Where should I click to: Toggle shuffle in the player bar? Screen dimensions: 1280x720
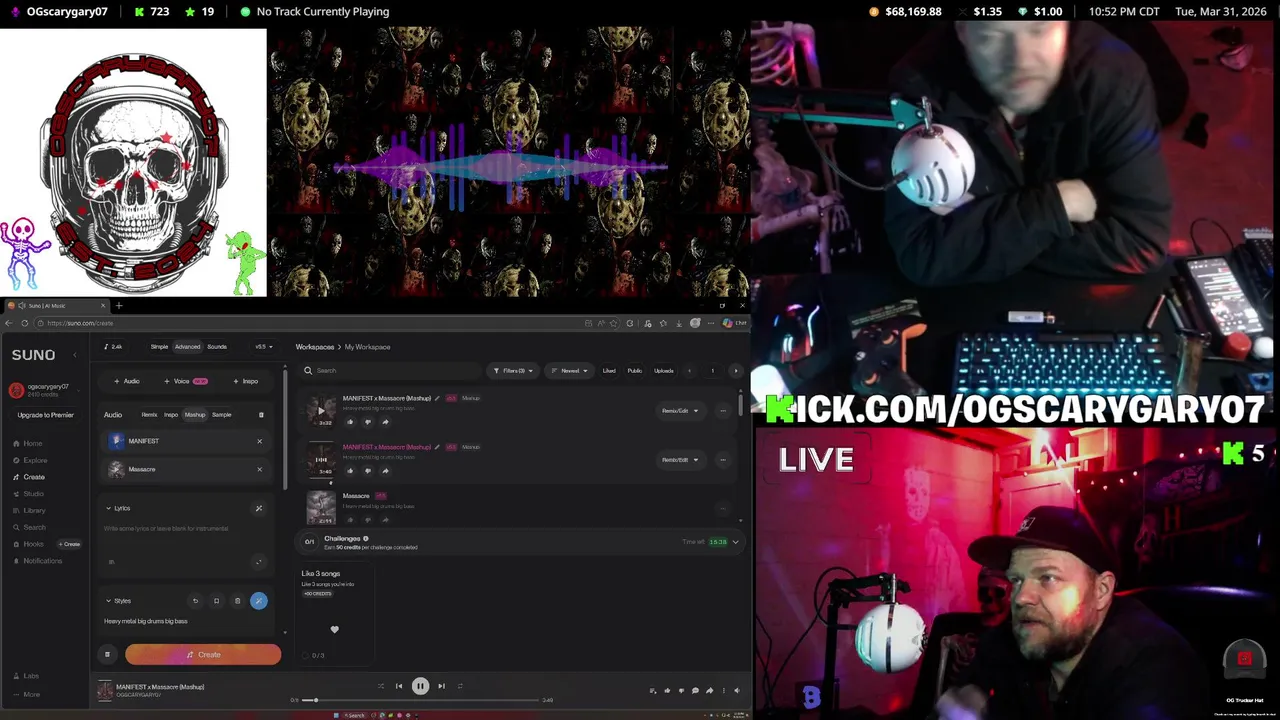pos(380,686)
